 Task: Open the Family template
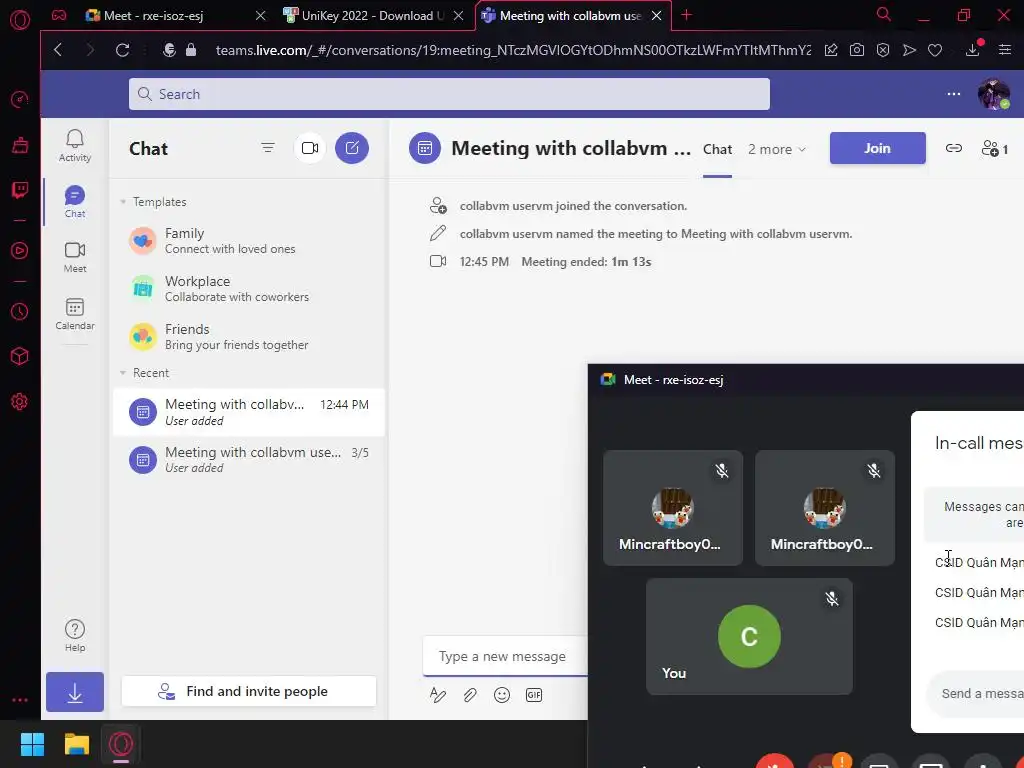(x=248, y=241)
